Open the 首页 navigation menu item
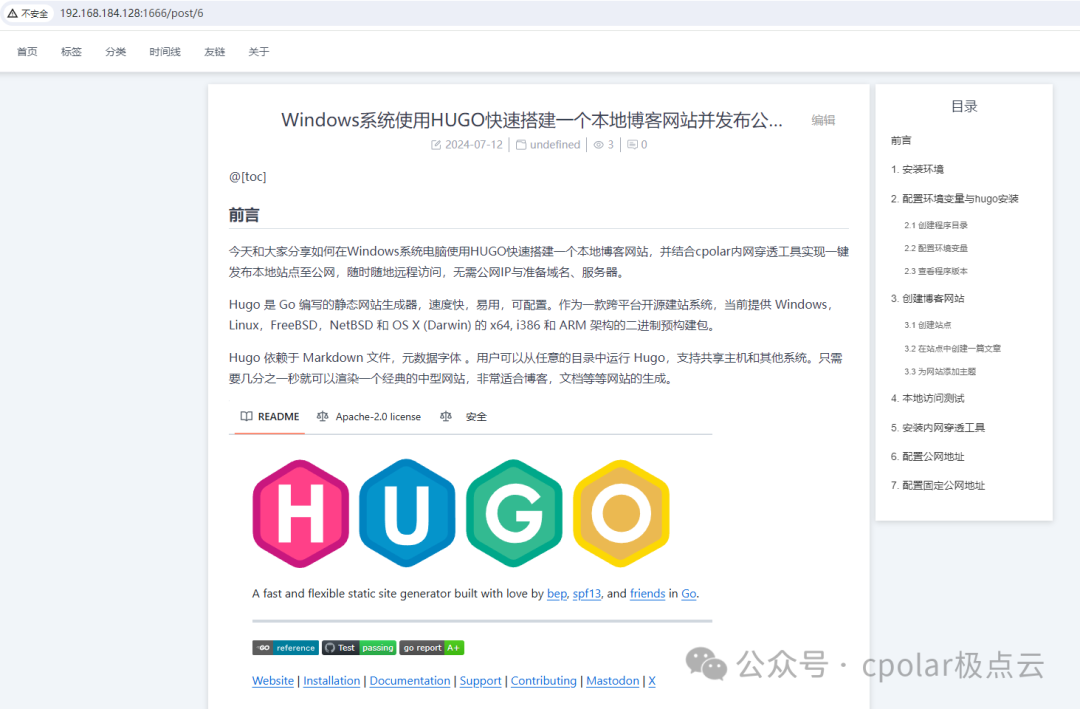Image resolution: width=1080 pixels, height=709 pixels. point(27,52)
